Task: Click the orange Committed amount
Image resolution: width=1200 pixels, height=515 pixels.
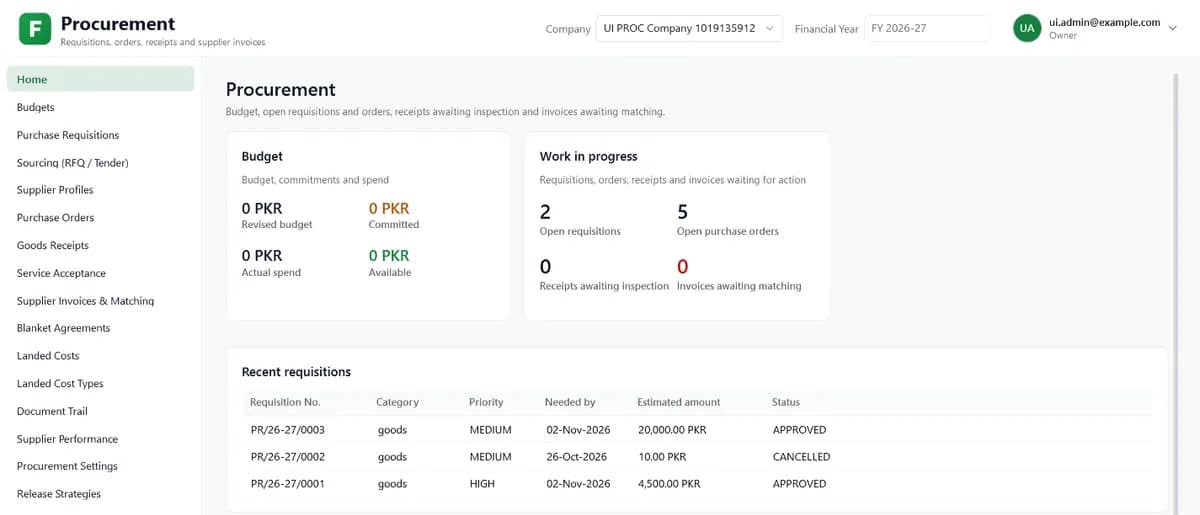Action: [389, 209]
